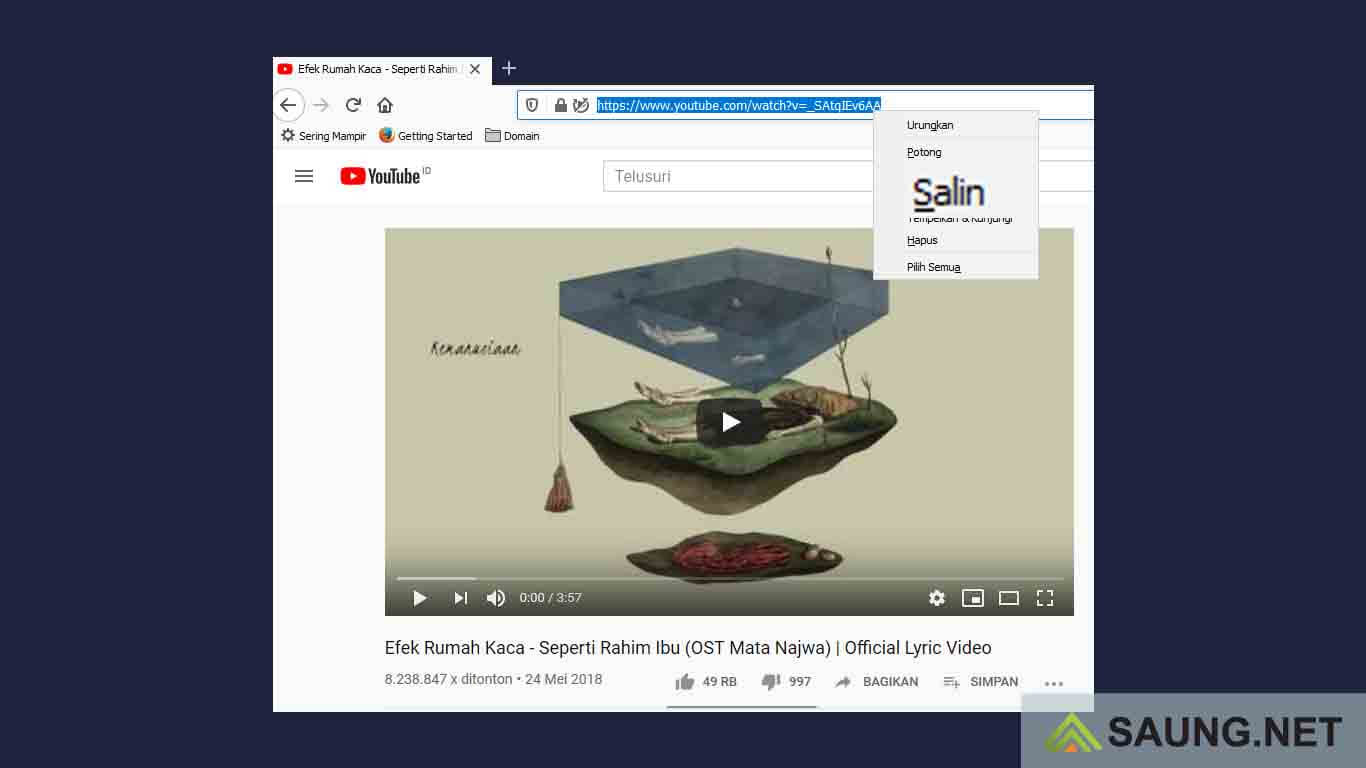This screenshot has height=768, width=1366.
Task: Close the Efek Rumah Kaca tab
Action: click(x=475, y=69)
